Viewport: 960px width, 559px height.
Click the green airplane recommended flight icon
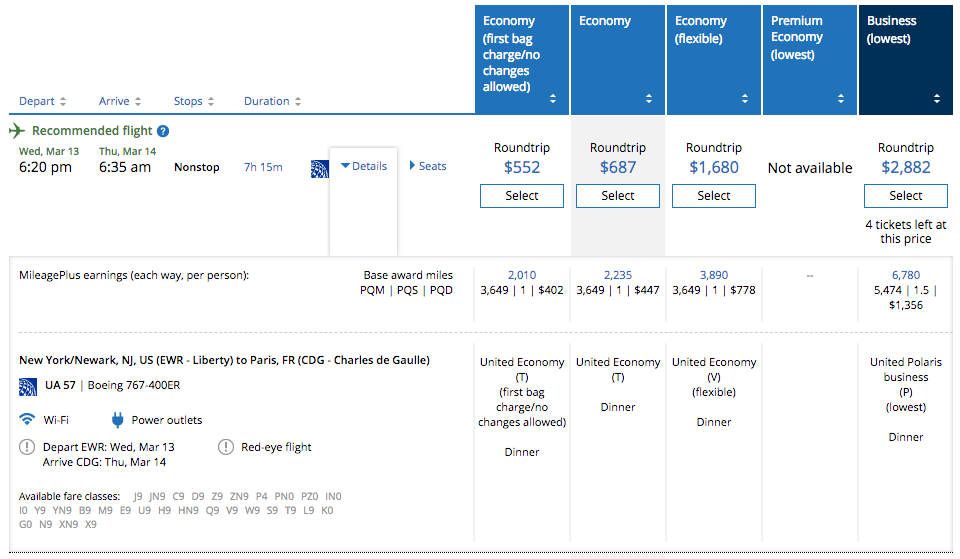pyautogui.click(x=17, y=131)
